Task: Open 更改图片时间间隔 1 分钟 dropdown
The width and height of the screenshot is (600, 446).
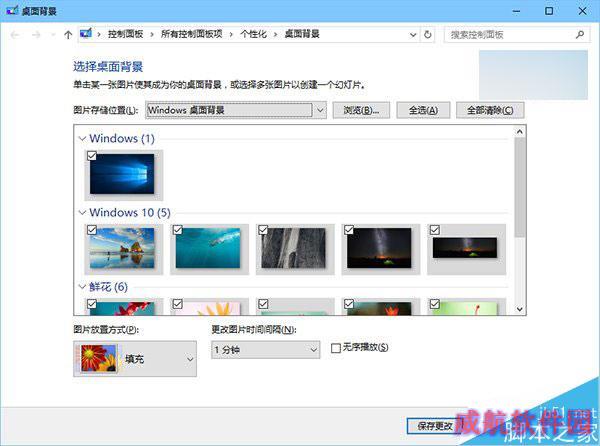Action: 266,350
